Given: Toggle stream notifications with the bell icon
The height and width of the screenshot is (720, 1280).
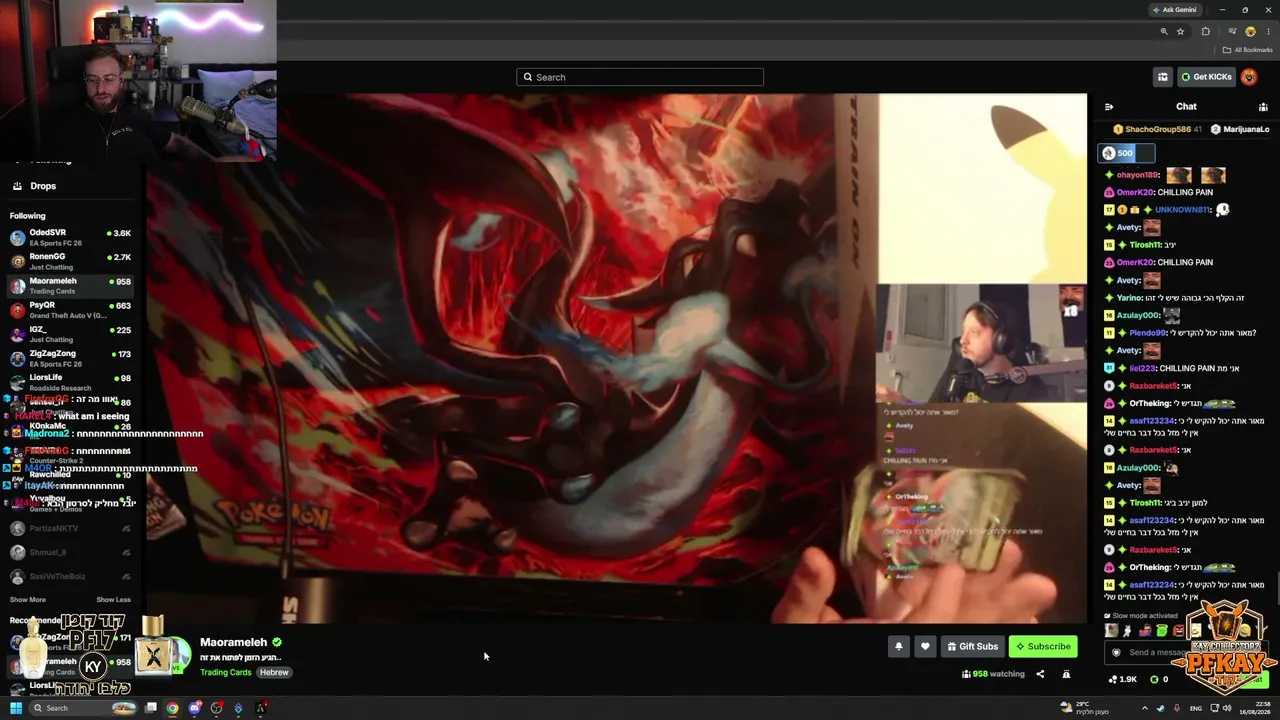Looking at the screenshot, I should 898,646.
